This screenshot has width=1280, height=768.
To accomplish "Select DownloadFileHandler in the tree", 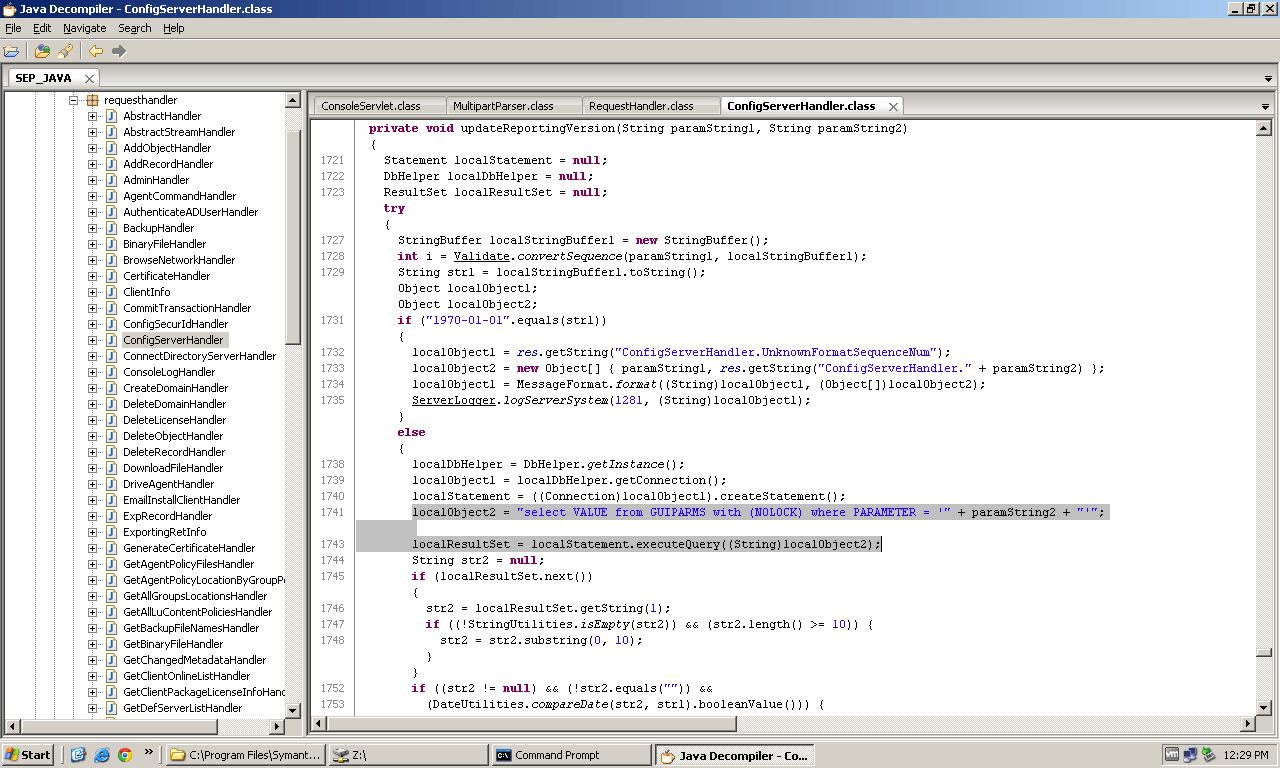I will (173, 468).
